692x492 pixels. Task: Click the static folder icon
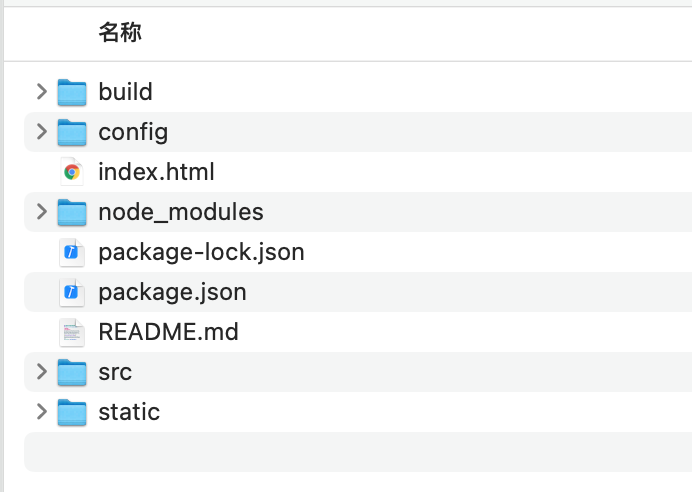tap(72, 412)
